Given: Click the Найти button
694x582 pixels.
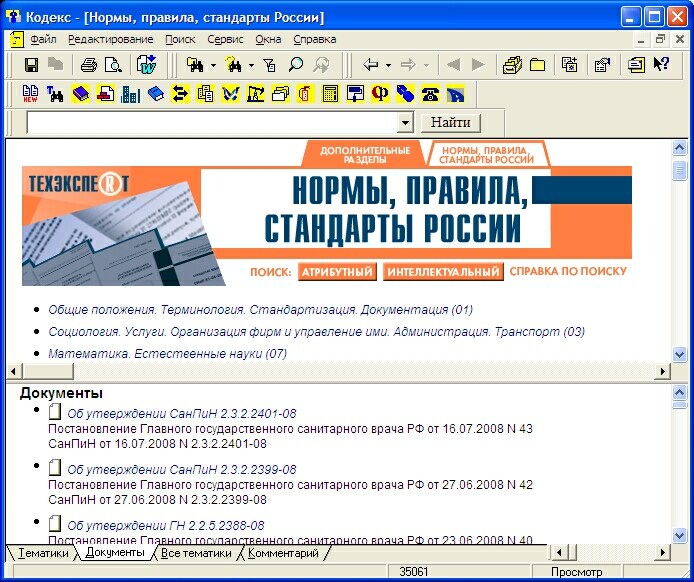Looking at the screenshot, I should [451, 122].
